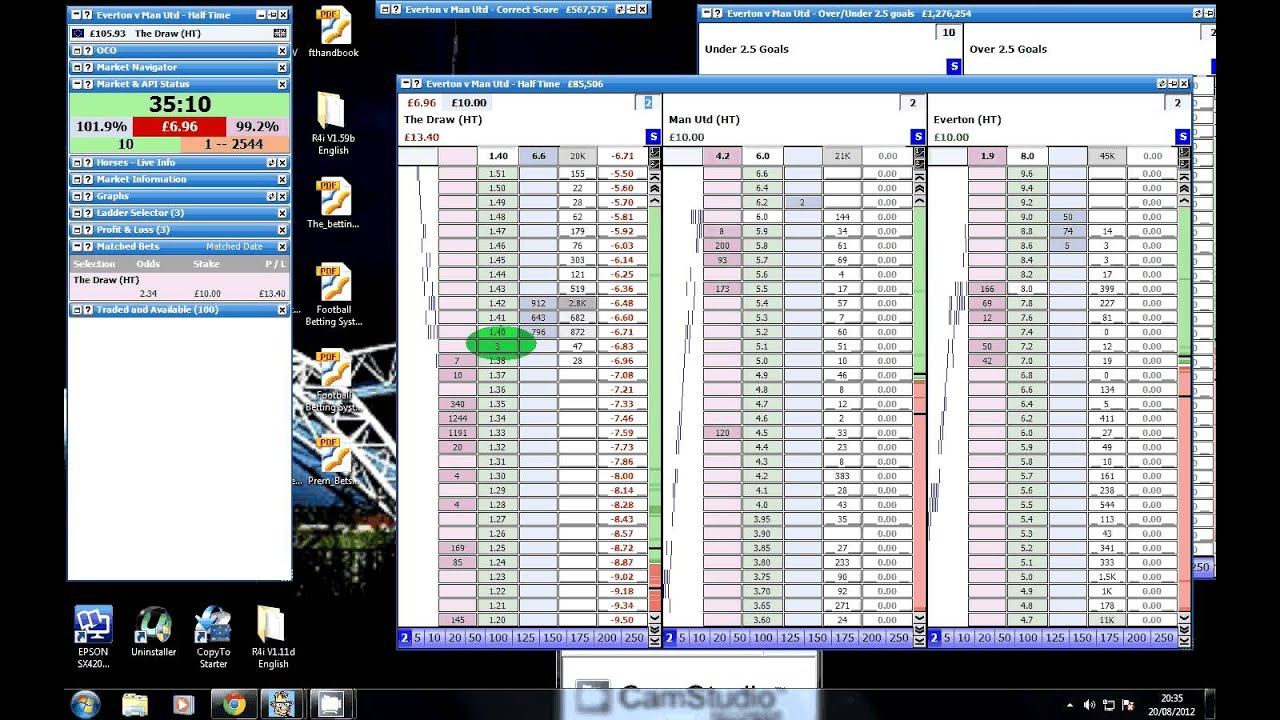Open the R4i V1.59b English folder
Screen dimensions: 1280x720
click(333, 123)
